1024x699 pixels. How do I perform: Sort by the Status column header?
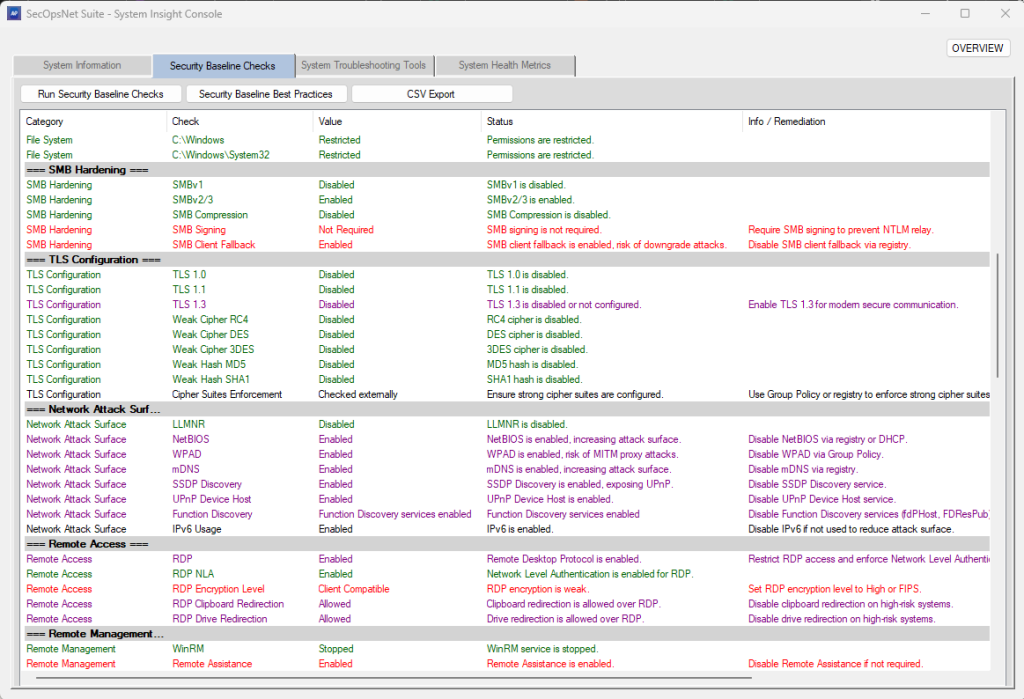pyautogui.click(x=500, y=122)
